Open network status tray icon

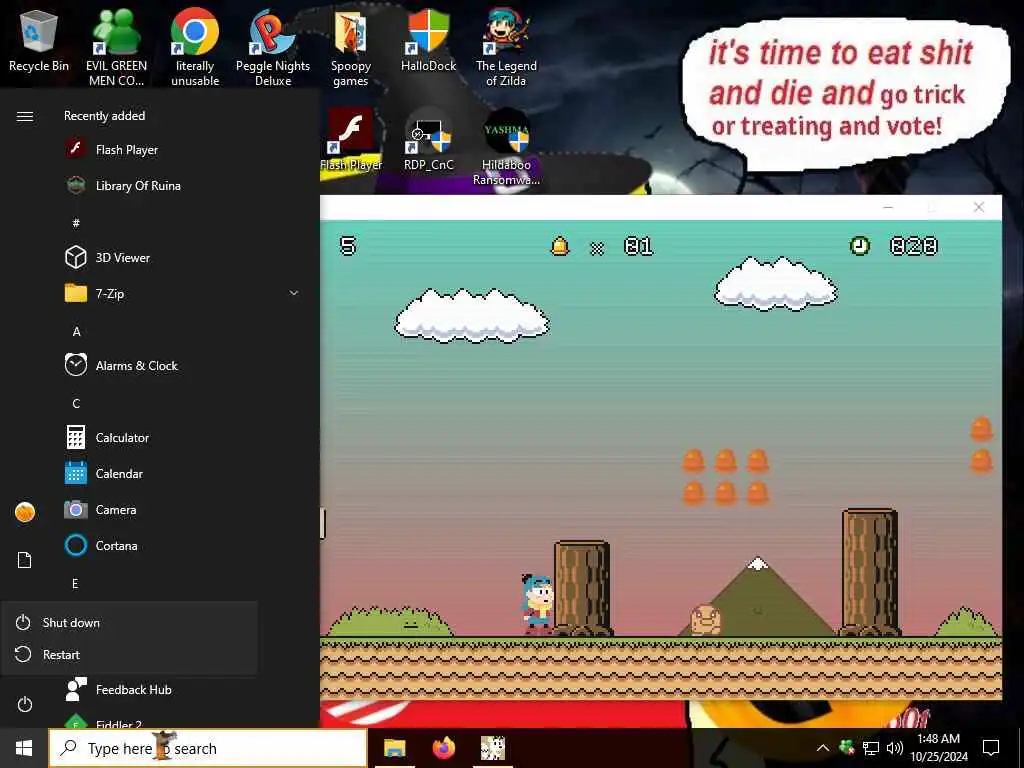pyautogui.click(x=871, y=748)
